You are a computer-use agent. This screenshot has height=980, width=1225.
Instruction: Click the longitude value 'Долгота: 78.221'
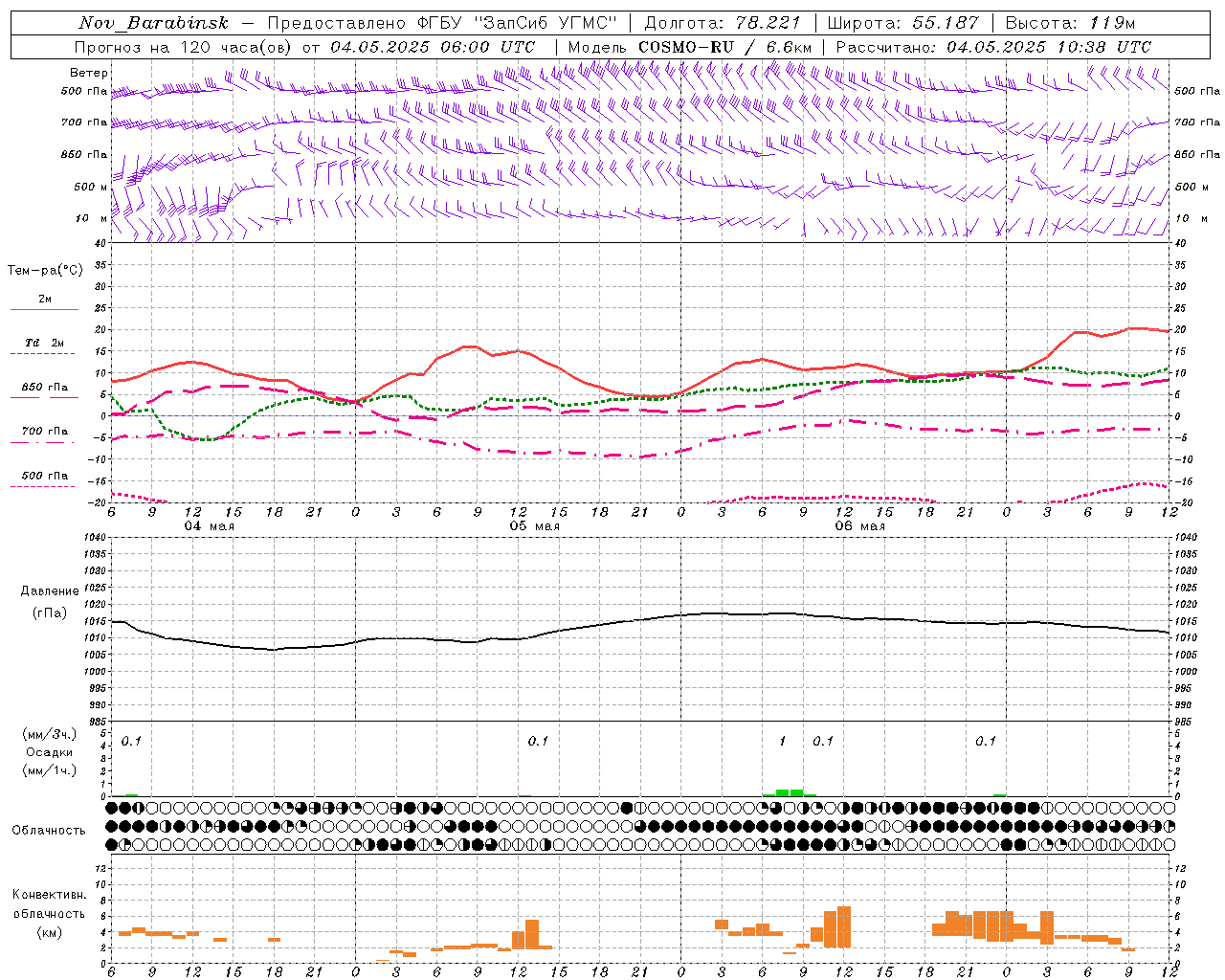[723, 23]
